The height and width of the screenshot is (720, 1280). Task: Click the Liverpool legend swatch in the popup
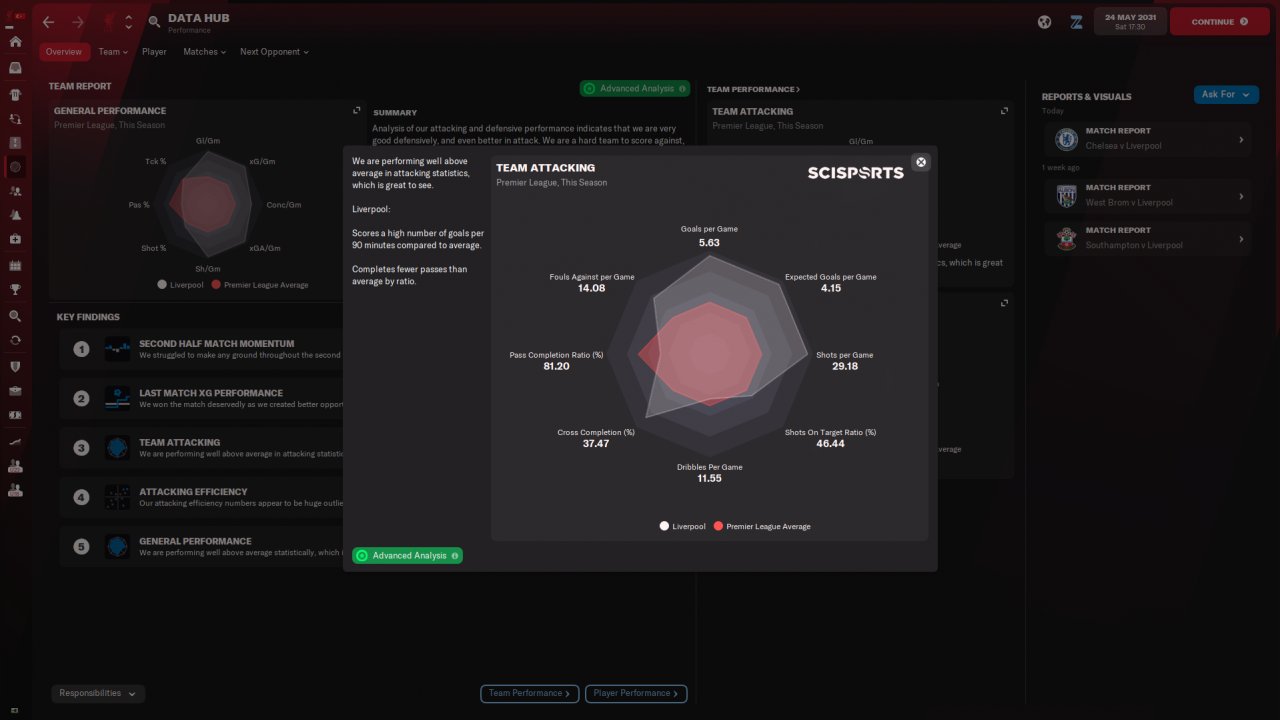[664, 526]
